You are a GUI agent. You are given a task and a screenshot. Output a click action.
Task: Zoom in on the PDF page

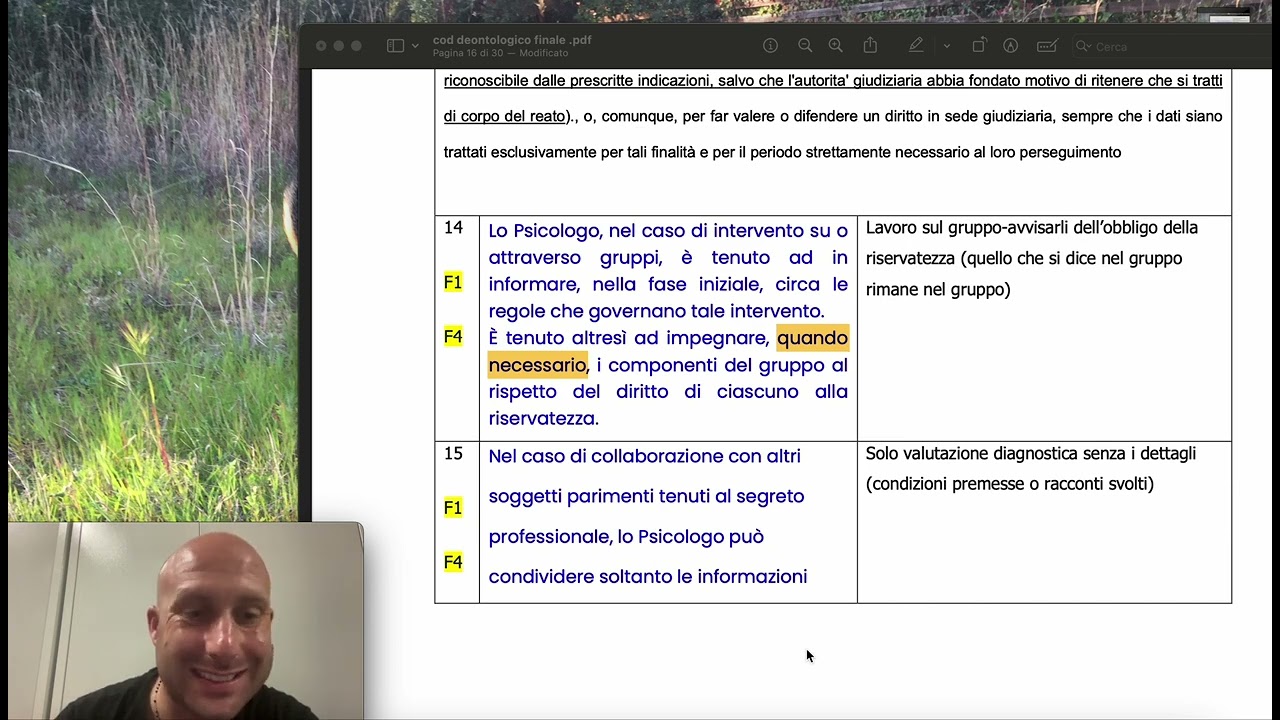[x=836, y=46]
